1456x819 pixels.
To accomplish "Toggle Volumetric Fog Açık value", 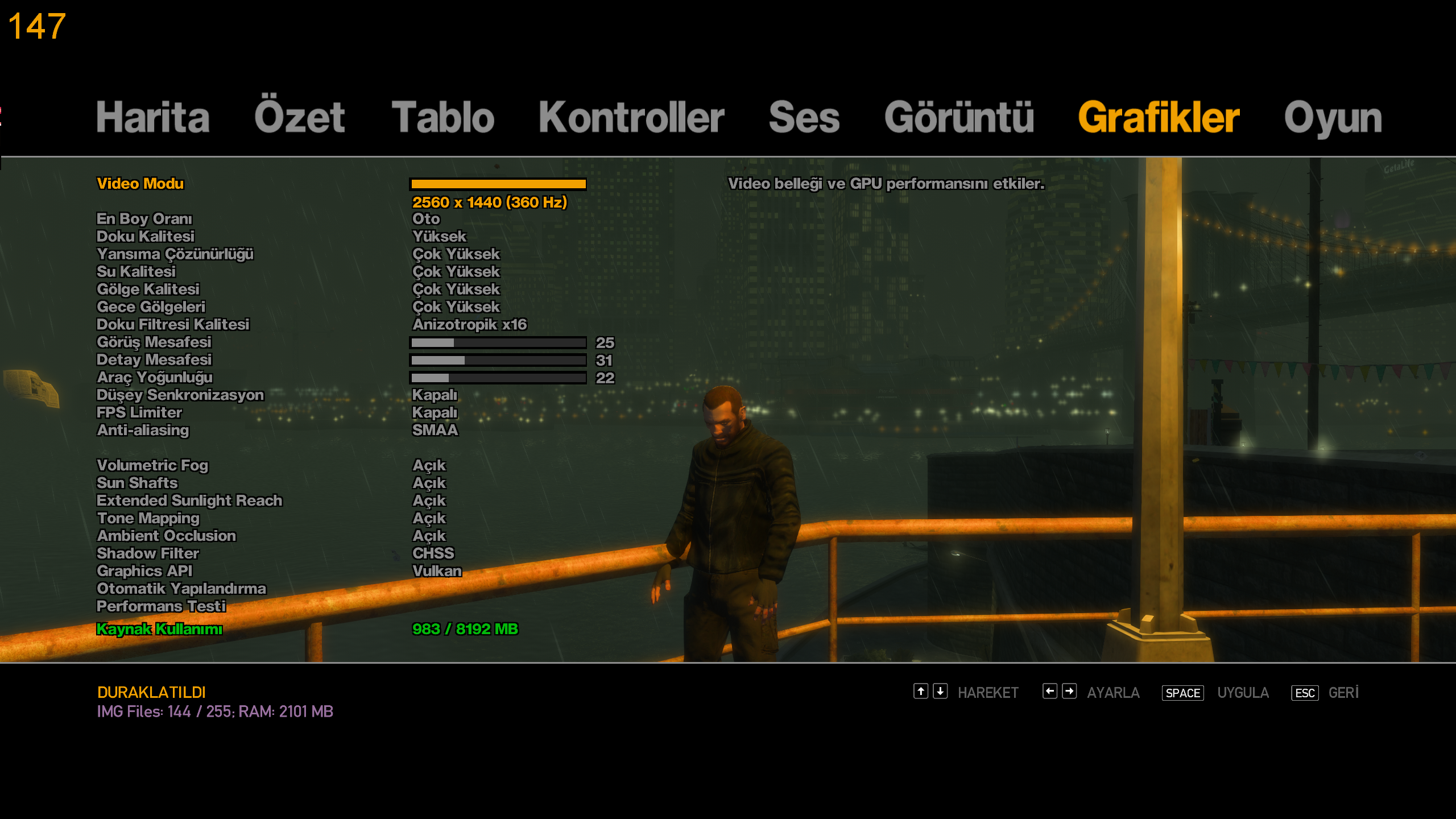I will 429,466.
